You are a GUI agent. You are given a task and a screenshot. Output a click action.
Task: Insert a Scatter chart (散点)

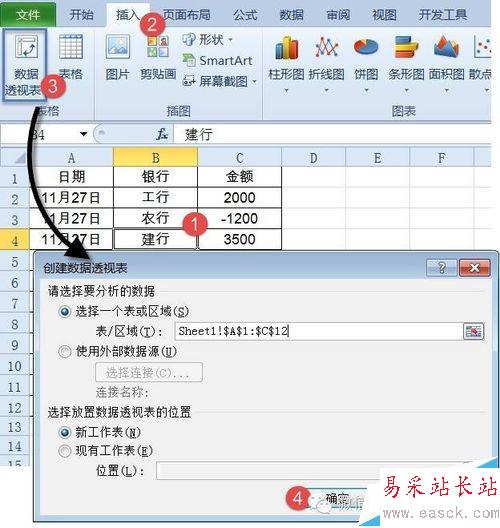481,64
